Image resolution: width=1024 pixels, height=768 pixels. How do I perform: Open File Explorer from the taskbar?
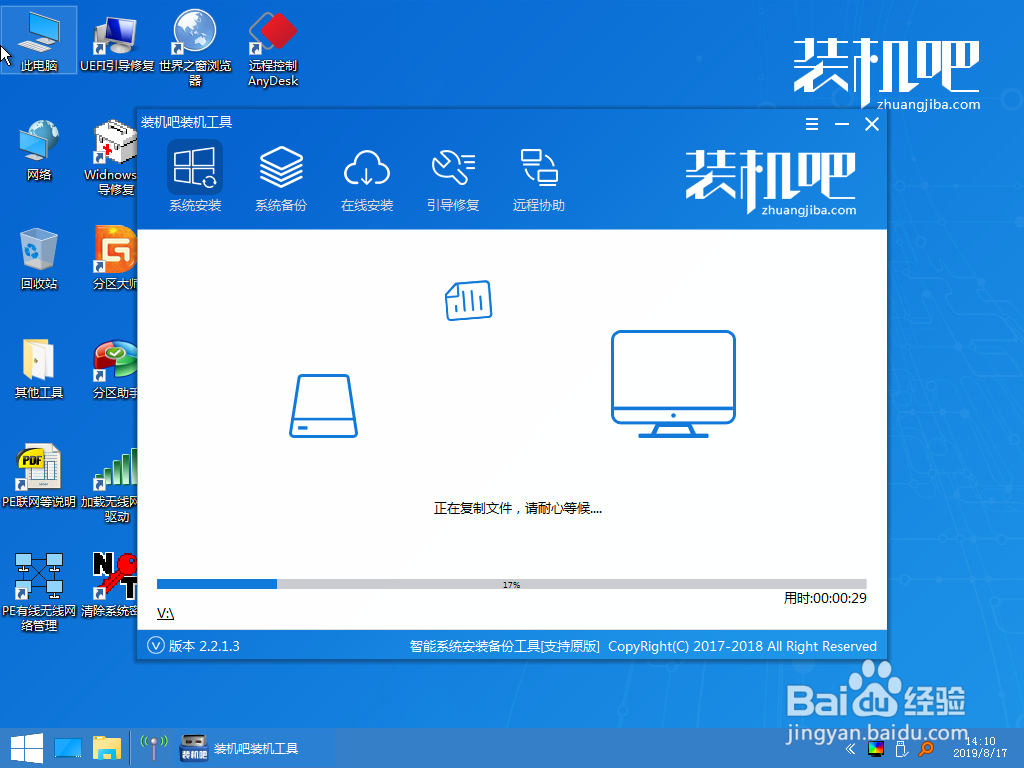tap(106, 748)
